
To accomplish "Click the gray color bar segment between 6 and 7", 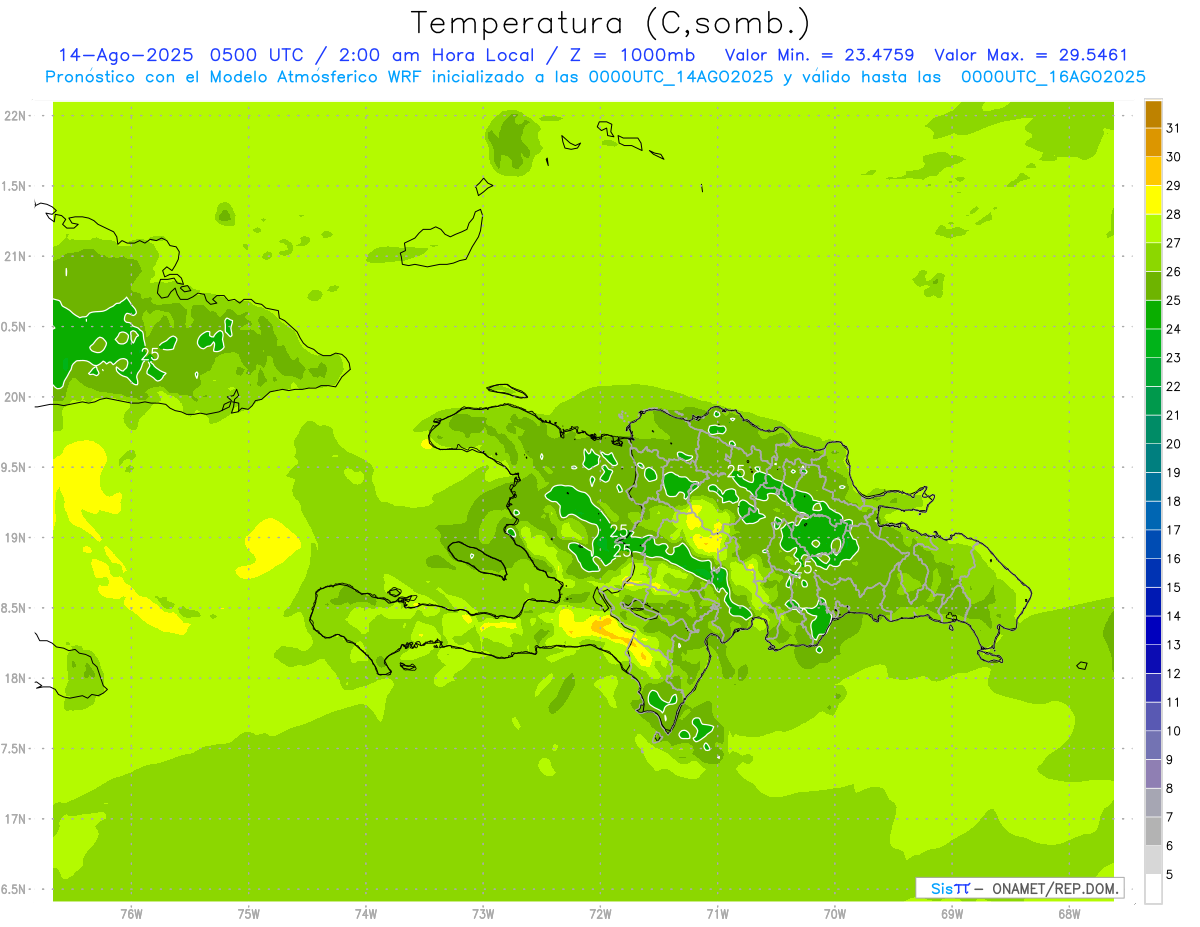I will tap(1153, 831).
